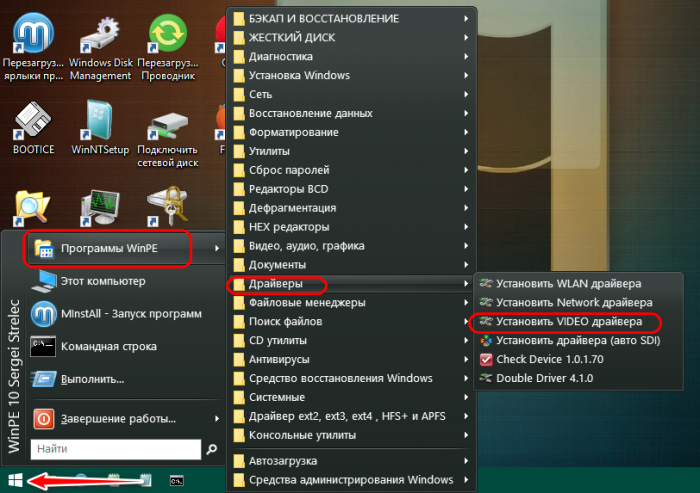Expand the БЭКАП И ВОССТАНОВЛЕНИЕ submenu arrow
Viewport: 700px width, 493px height.
(466, 18)
